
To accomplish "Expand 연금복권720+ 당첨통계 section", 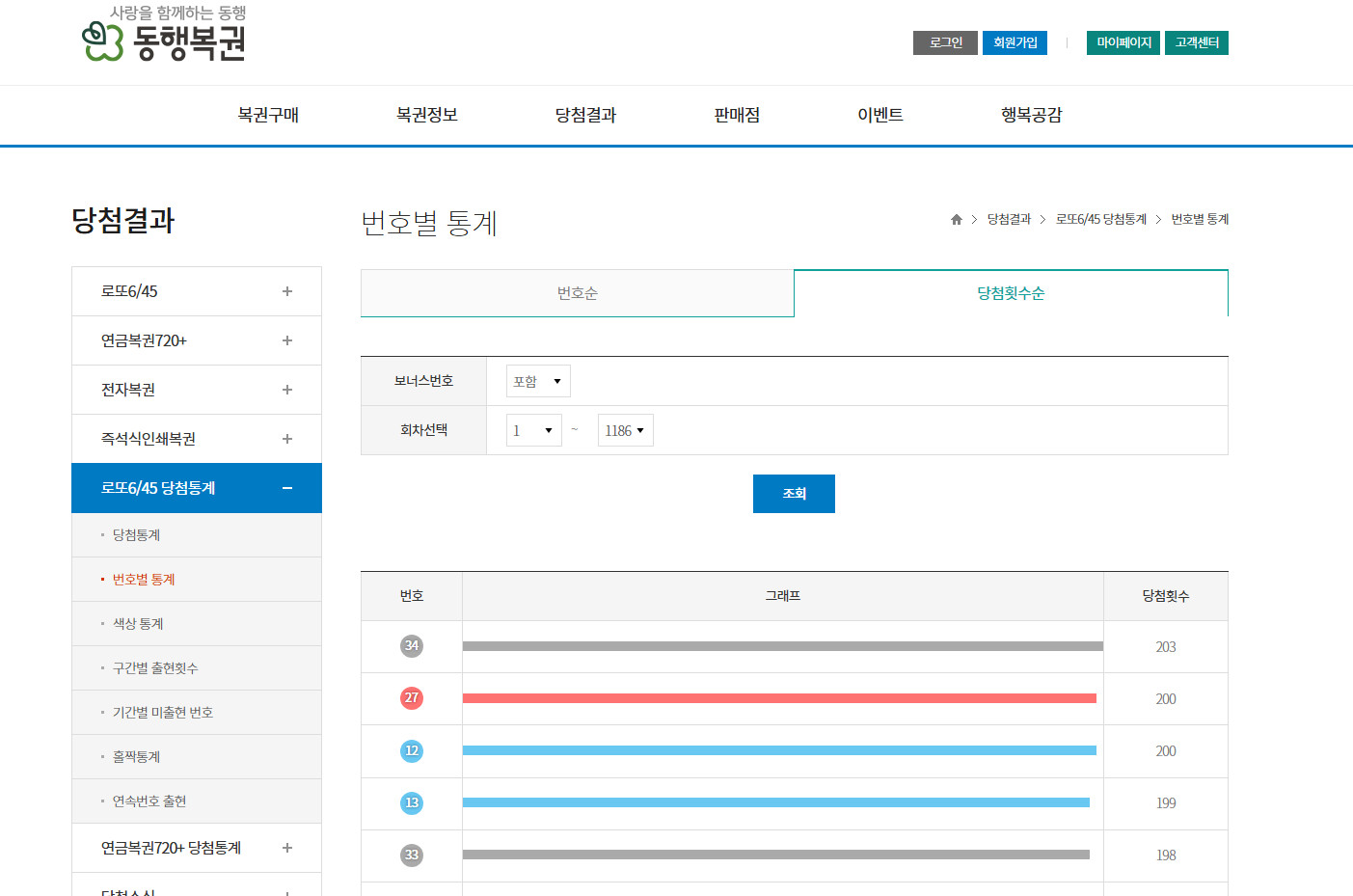I will [287, 848].
